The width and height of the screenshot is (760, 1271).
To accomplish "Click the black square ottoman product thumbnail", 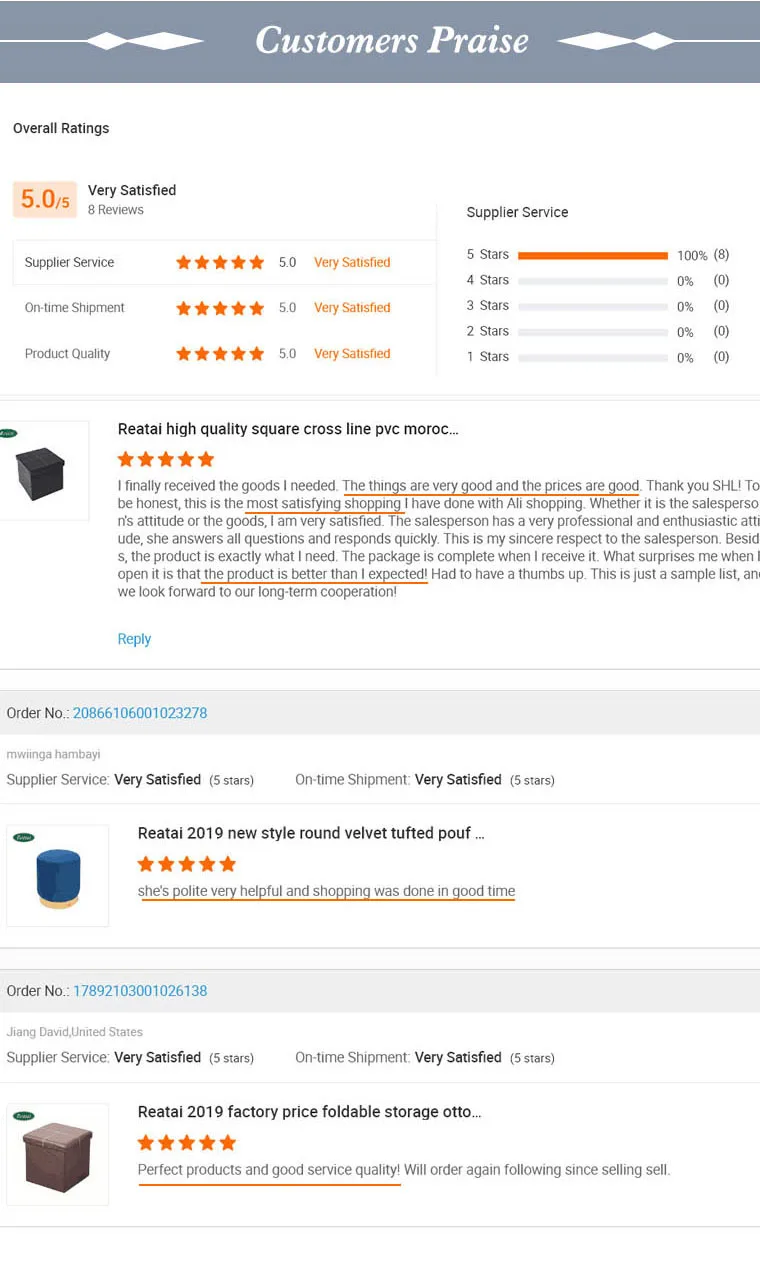I will pos(42,470).
